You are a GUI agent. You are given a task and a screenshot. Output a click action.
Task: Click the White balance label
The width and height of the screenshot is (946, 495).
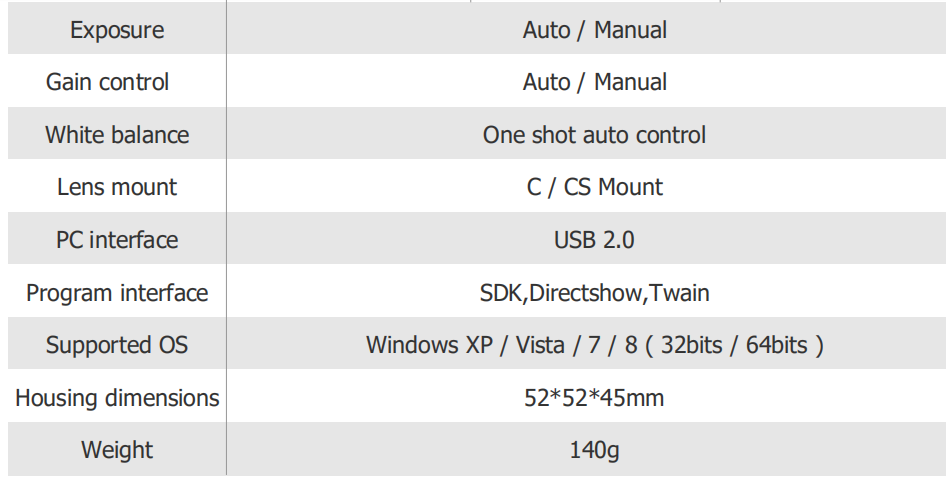116,135
